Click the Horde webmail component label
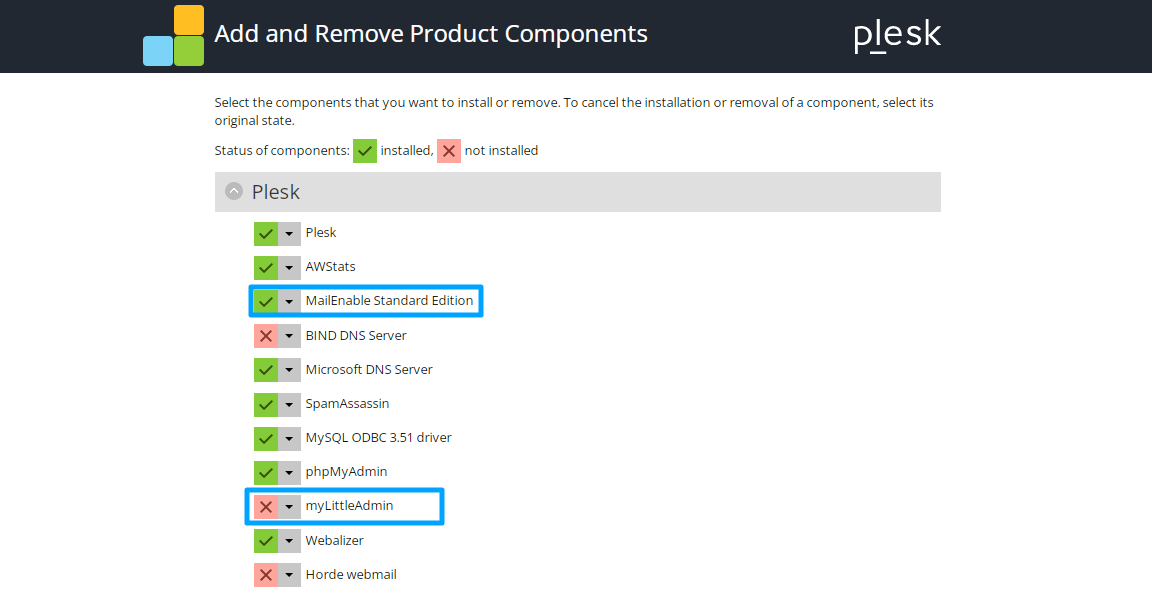The height and width of the screenshot is (595, 1152). click(x=351, y=574)
